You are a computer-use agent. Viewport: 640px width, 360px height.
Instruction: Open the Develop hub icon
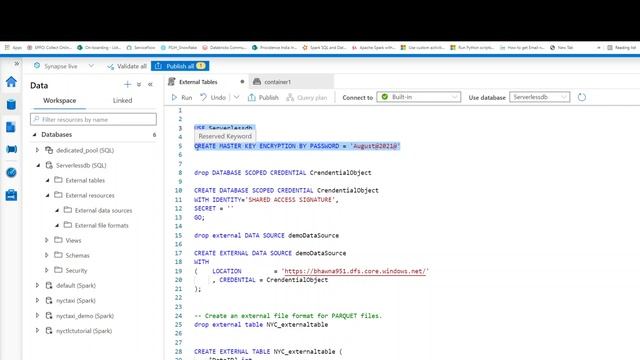(x=11, y=127)
